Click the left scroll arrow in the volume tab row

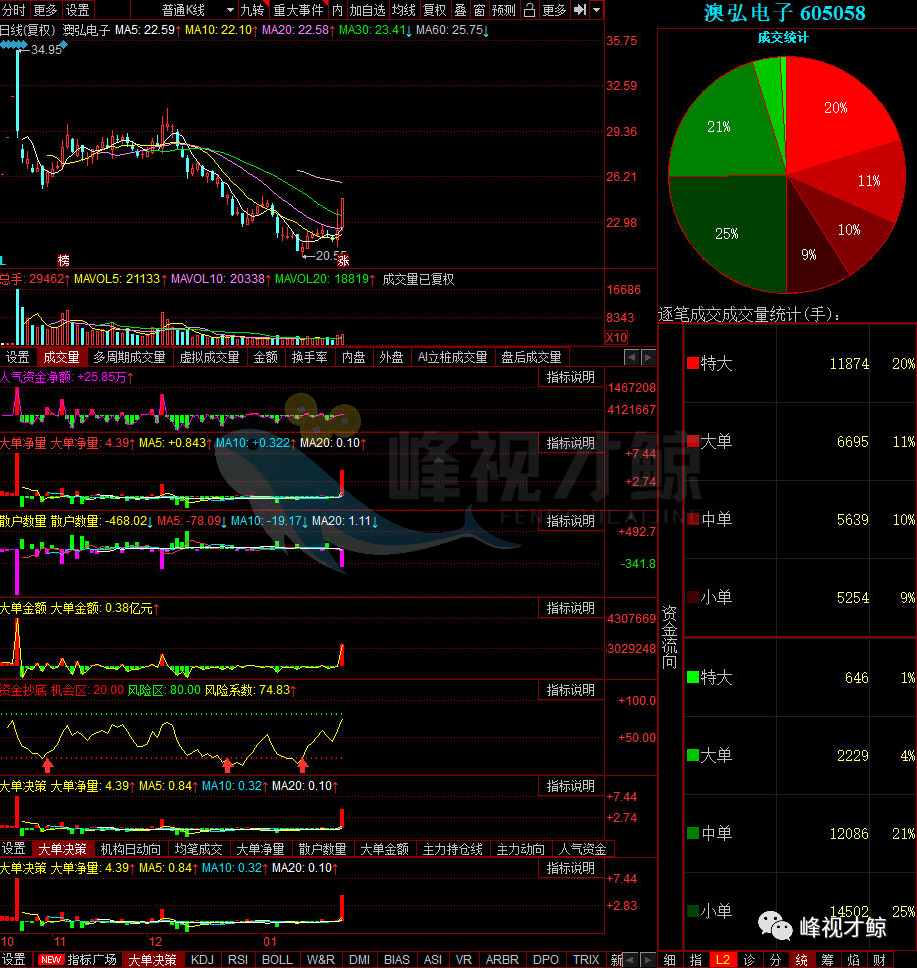[x=631, y=357]
